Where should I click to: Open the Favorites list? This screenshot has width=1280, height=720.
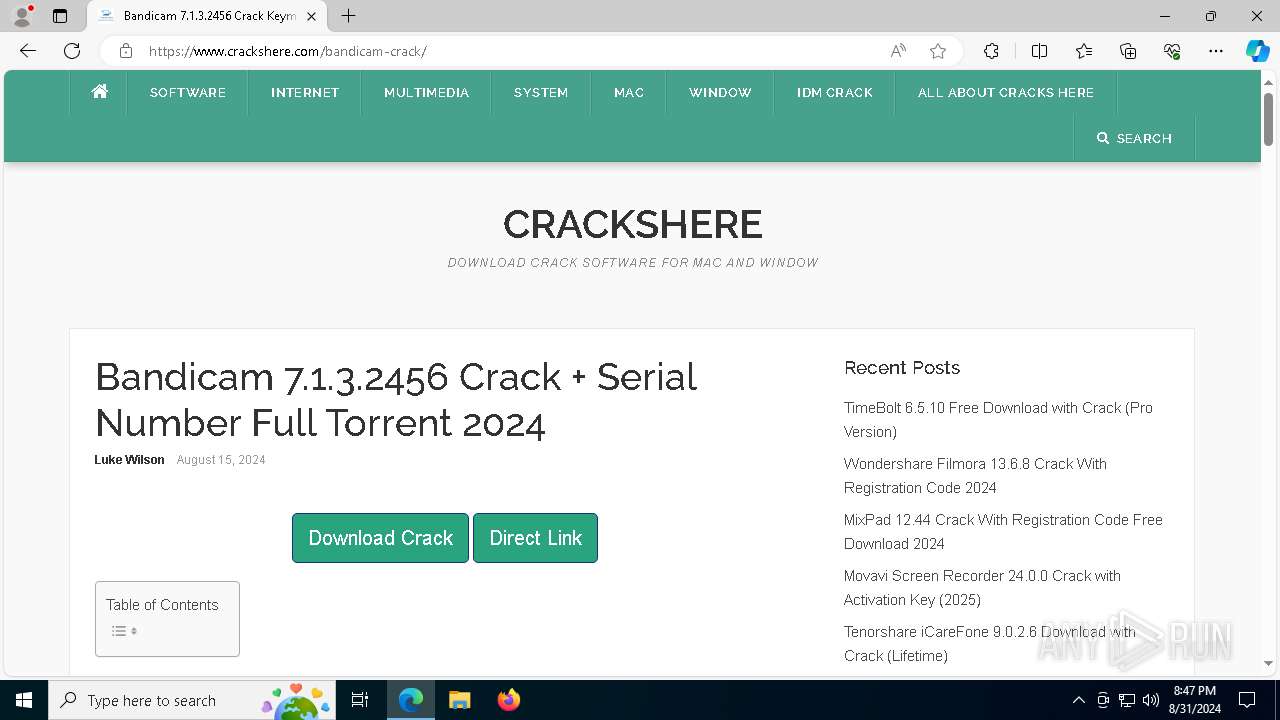tap(1084, 51)
